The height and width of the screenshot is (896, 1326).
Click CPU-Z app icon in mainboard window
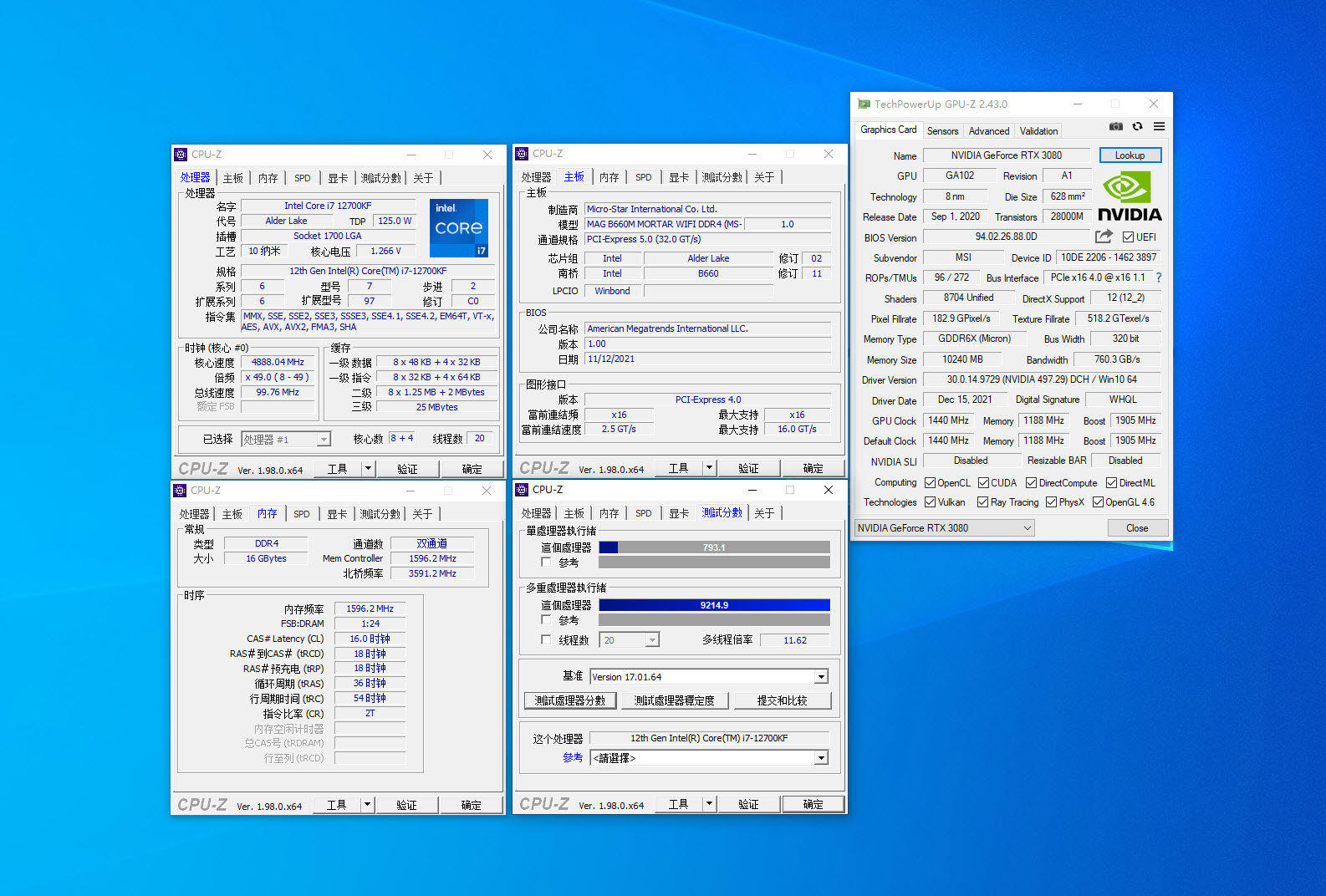coord(522,154)
